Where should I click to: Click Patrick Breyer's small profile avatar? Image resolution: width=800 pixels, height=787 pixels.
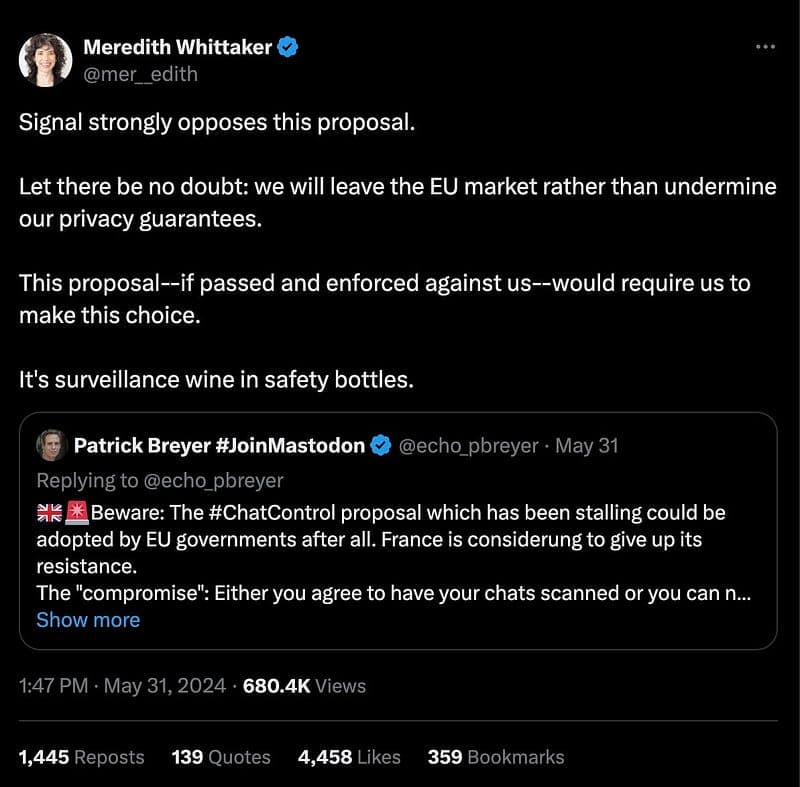coord(51,446)
